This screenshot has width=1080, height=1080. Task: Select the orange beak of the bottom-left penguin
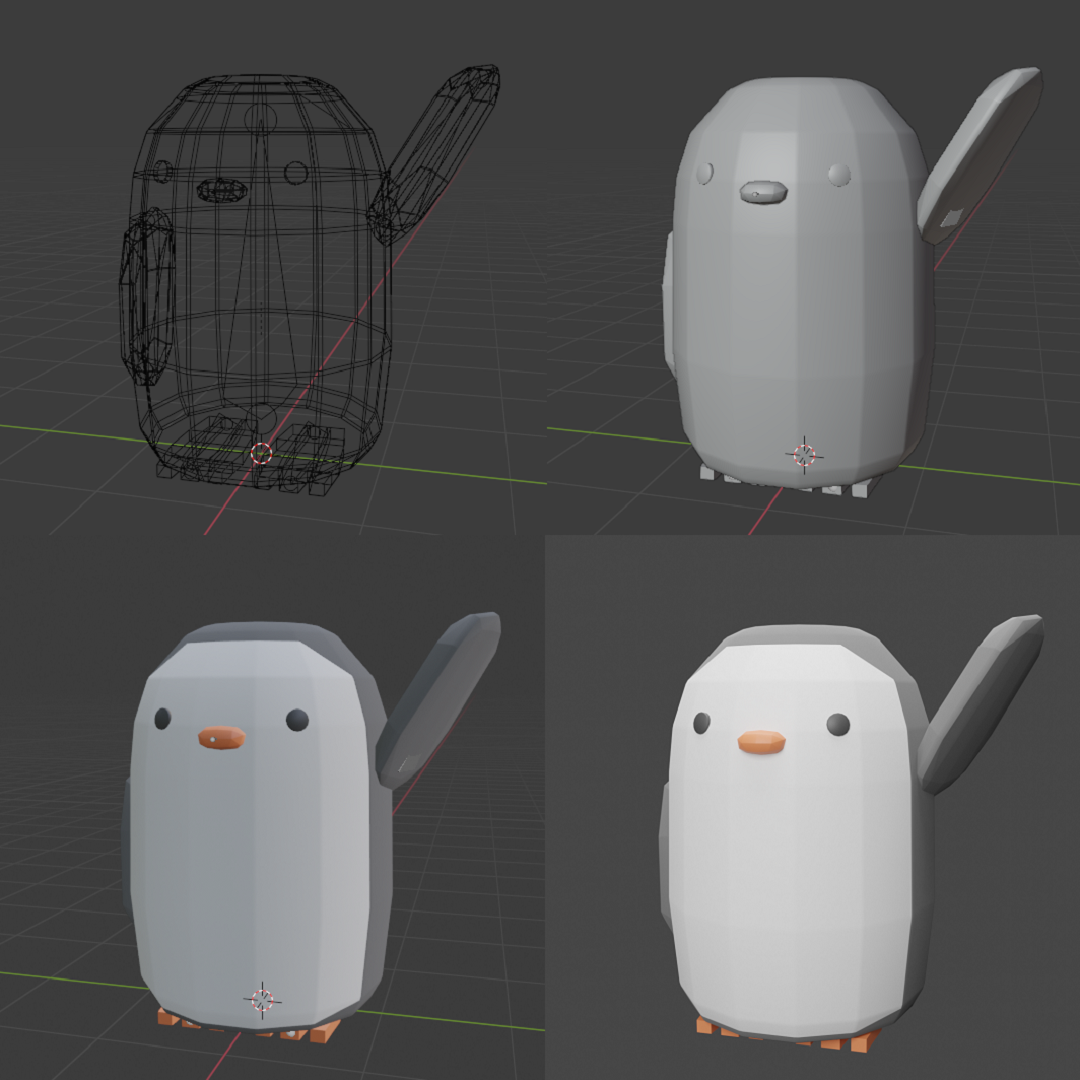point(222,738)
